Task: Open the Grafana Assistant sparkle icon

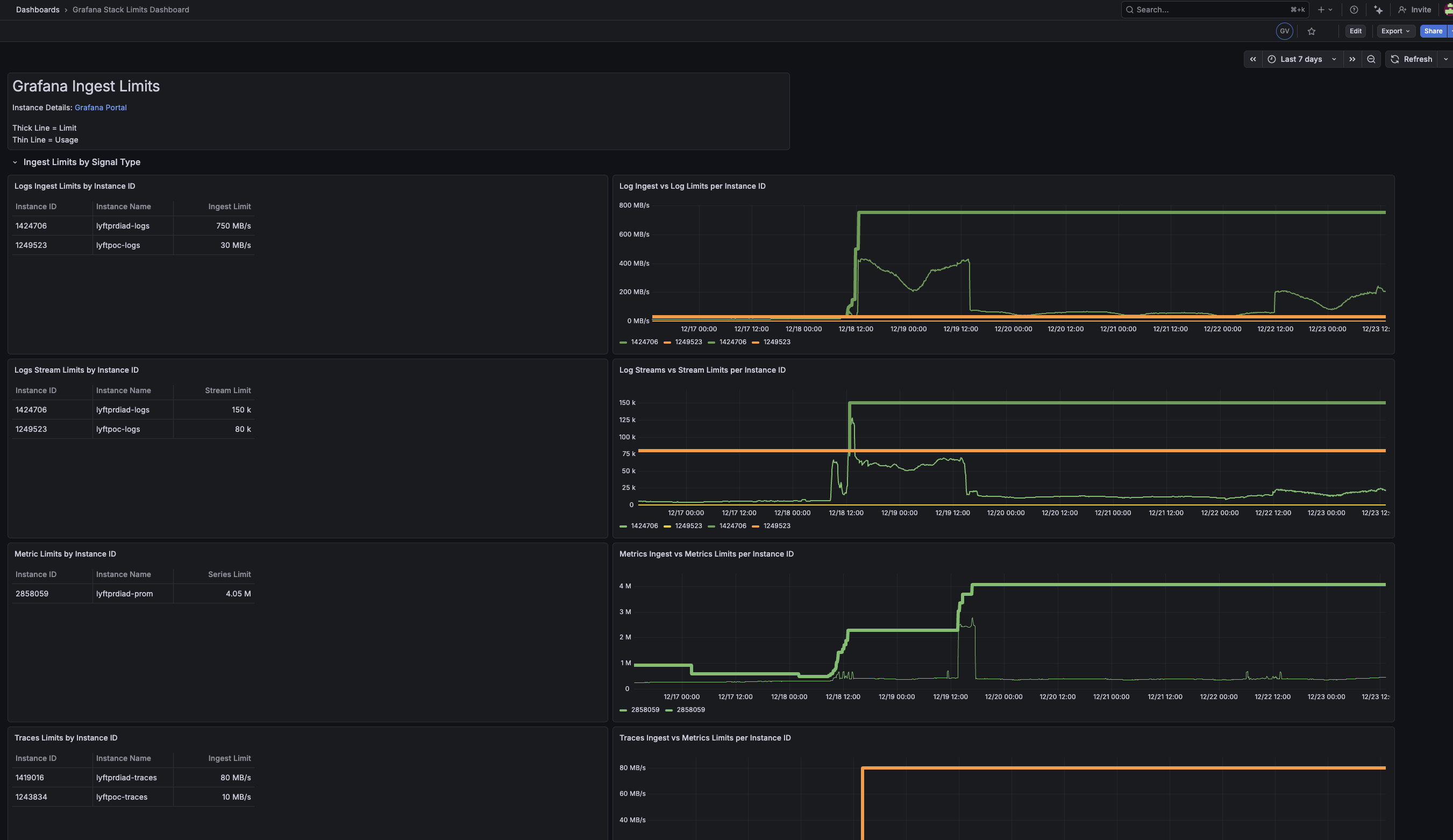Action: (x=1378, y=10)
